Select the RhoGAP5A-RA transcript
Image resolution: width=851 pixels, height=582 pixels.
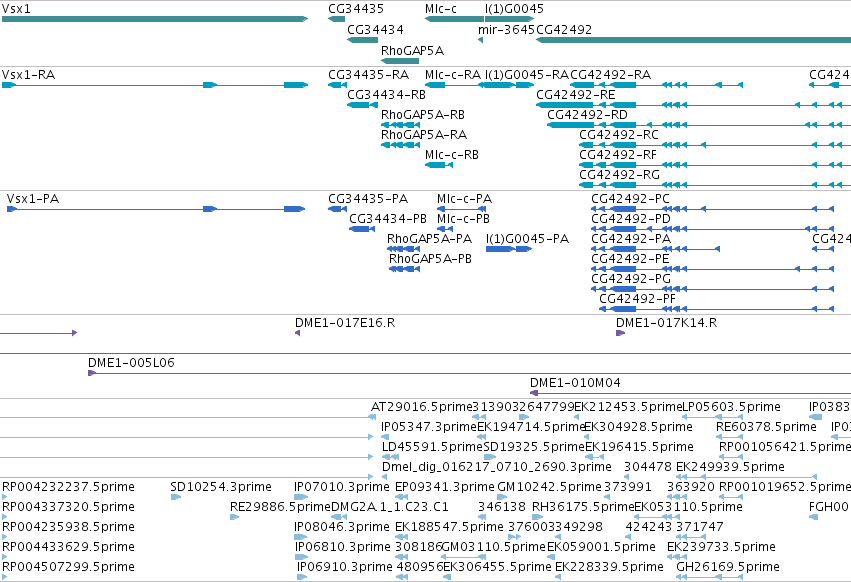click(401, 145)
